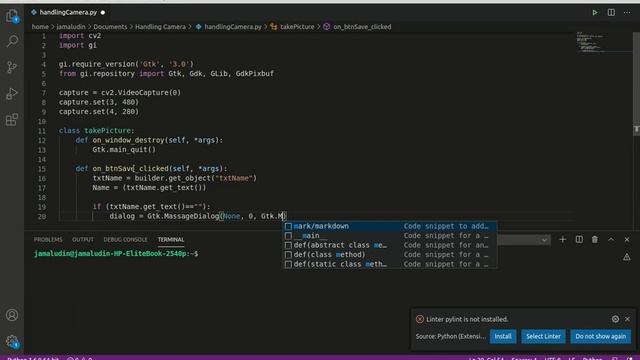Open the Search view icon
The image size is (640, 360).
(x=12, y=41)
